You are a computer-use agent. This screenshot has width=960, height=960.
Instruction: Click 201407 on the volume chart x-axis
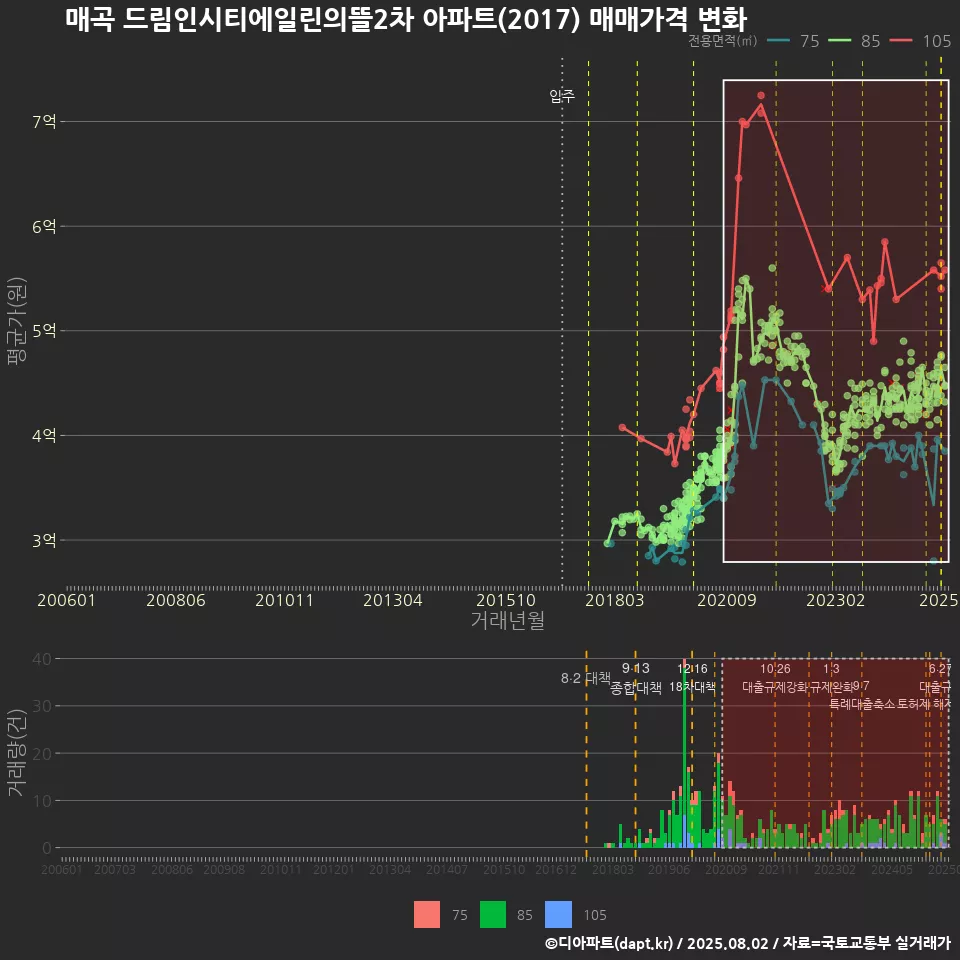click(x=447, y=869)
